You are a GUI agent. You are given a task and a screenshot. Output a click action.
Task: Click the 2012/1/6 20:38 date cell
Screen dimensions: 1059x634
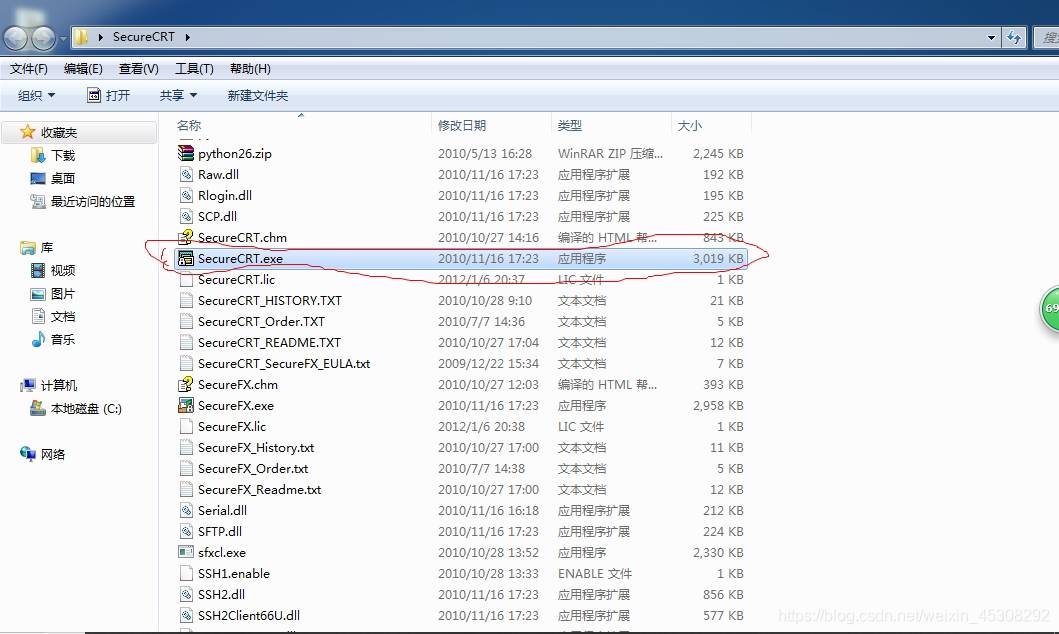[481, 427]
